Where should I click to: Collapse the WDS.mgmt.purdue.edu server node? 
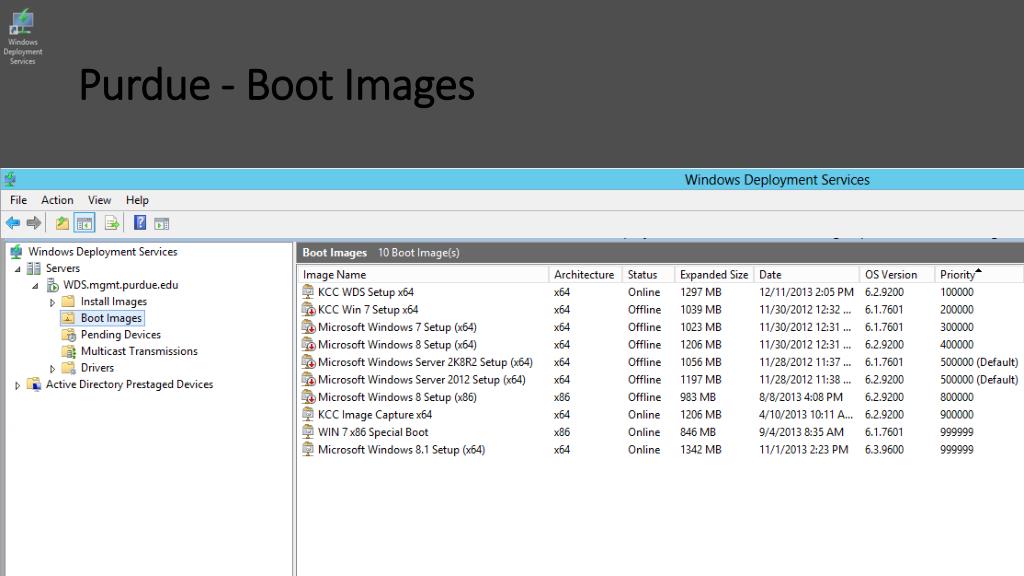click(x=35, y=286)
